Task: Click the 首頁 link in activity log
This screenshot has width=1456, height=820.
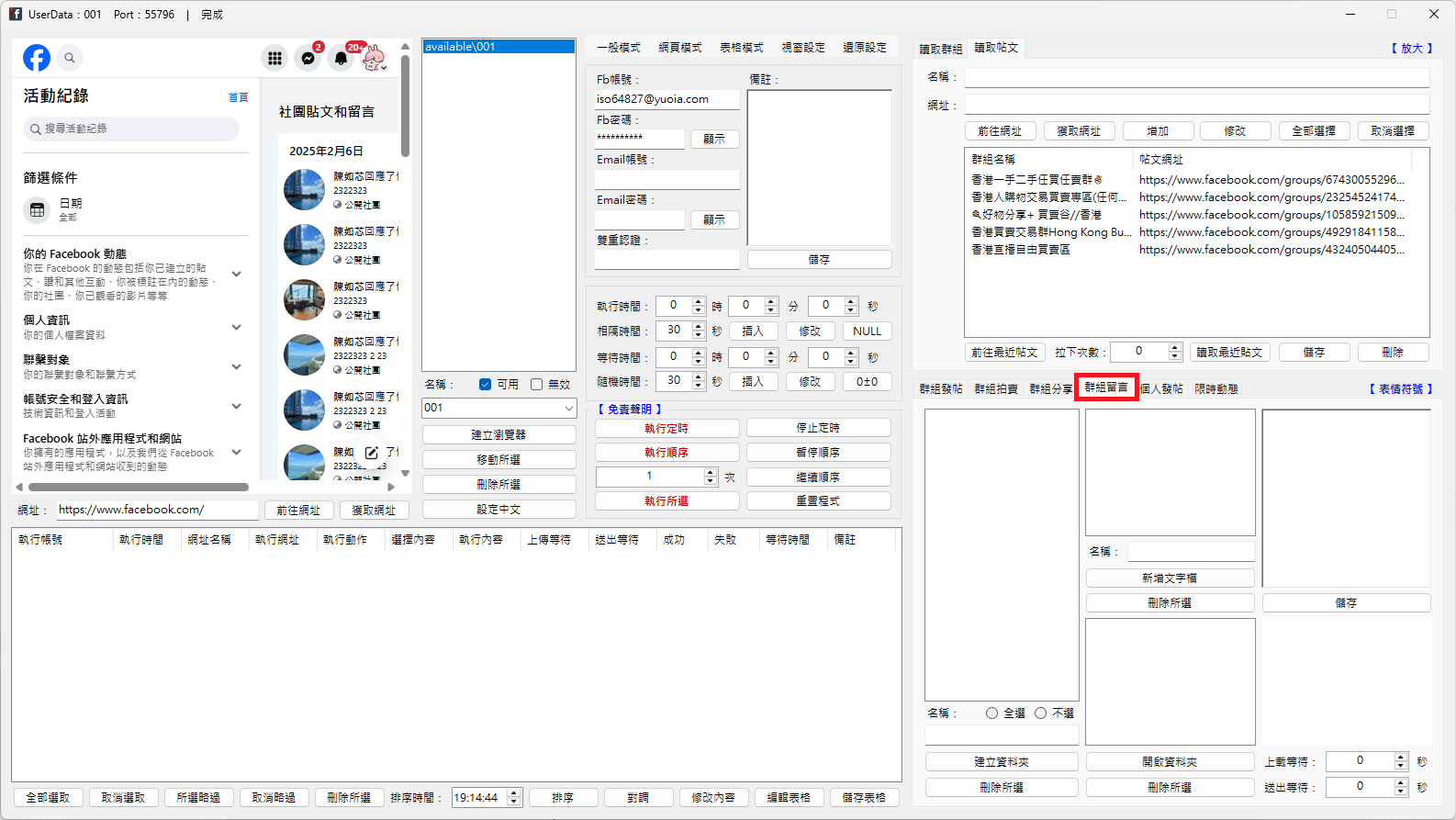Action: coord(239,97)
